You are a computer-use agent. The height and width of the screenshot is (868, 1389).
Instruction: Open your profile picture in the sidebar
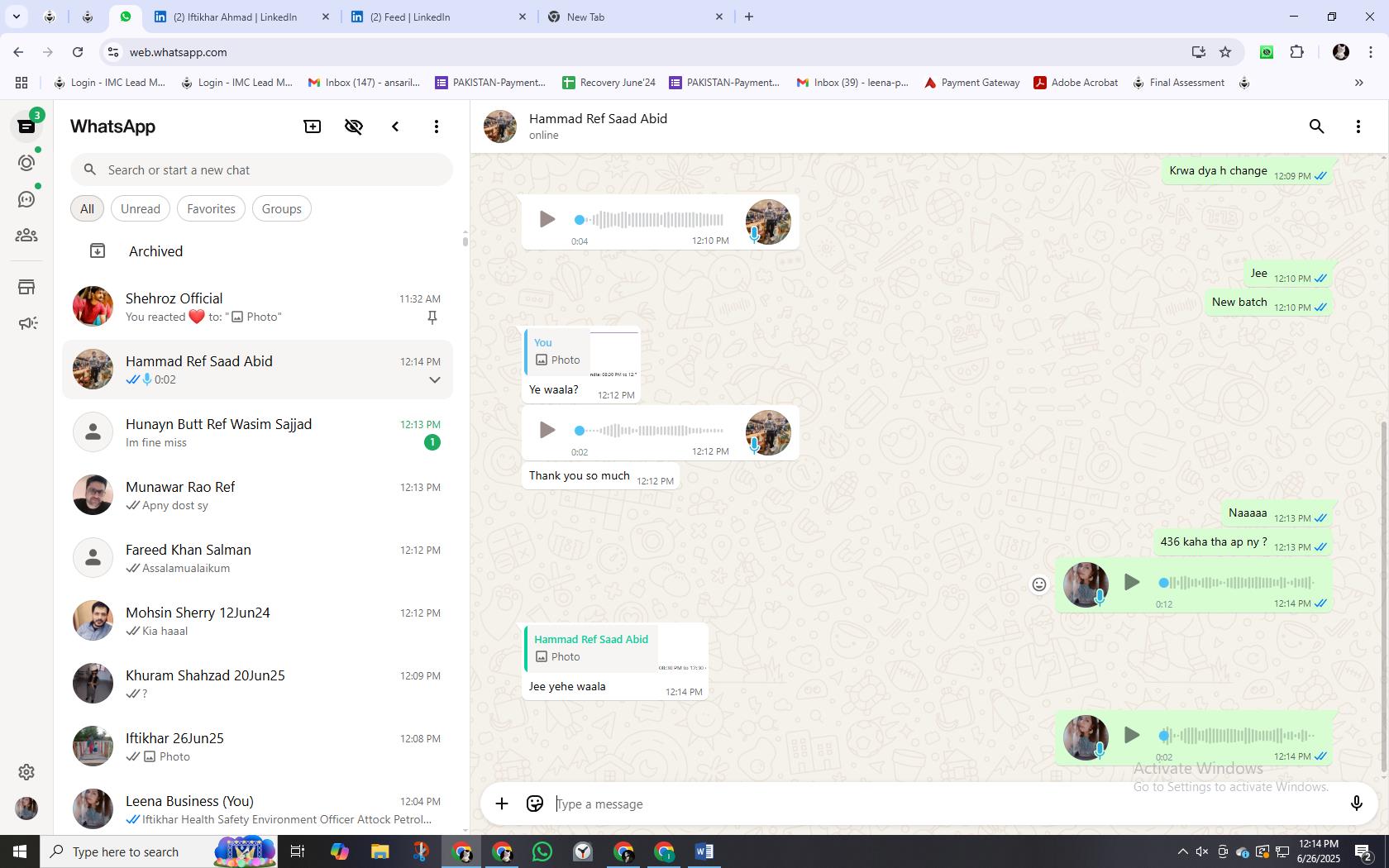(26, 808)
